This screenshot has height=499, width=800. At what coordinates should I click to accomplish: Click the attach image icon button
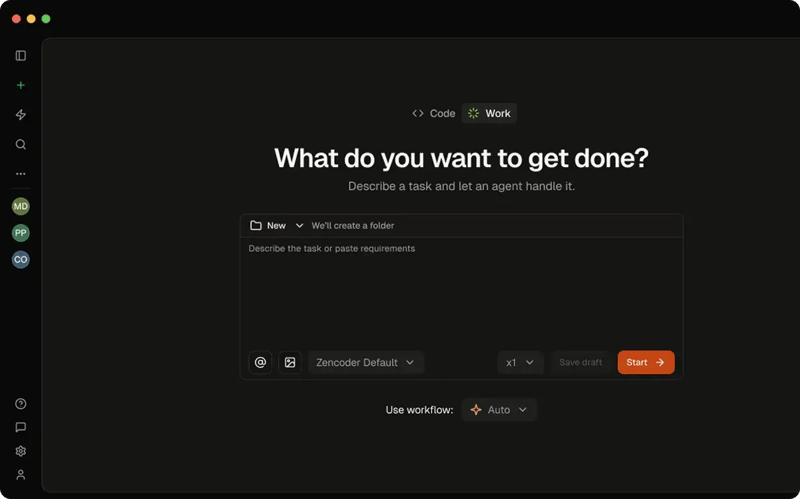[x=290, y=362]
